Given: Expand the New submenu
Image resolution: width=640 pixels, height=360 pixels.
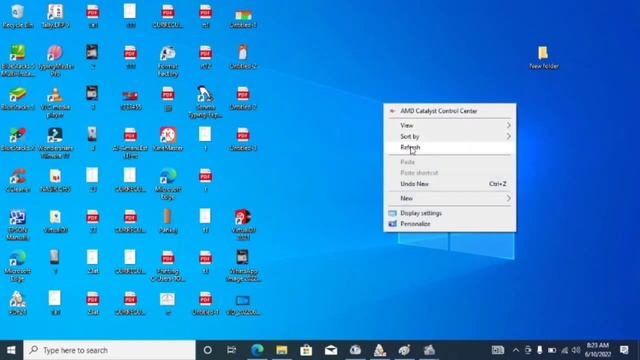Looking at the screenshot, I should tap(450, 198).
